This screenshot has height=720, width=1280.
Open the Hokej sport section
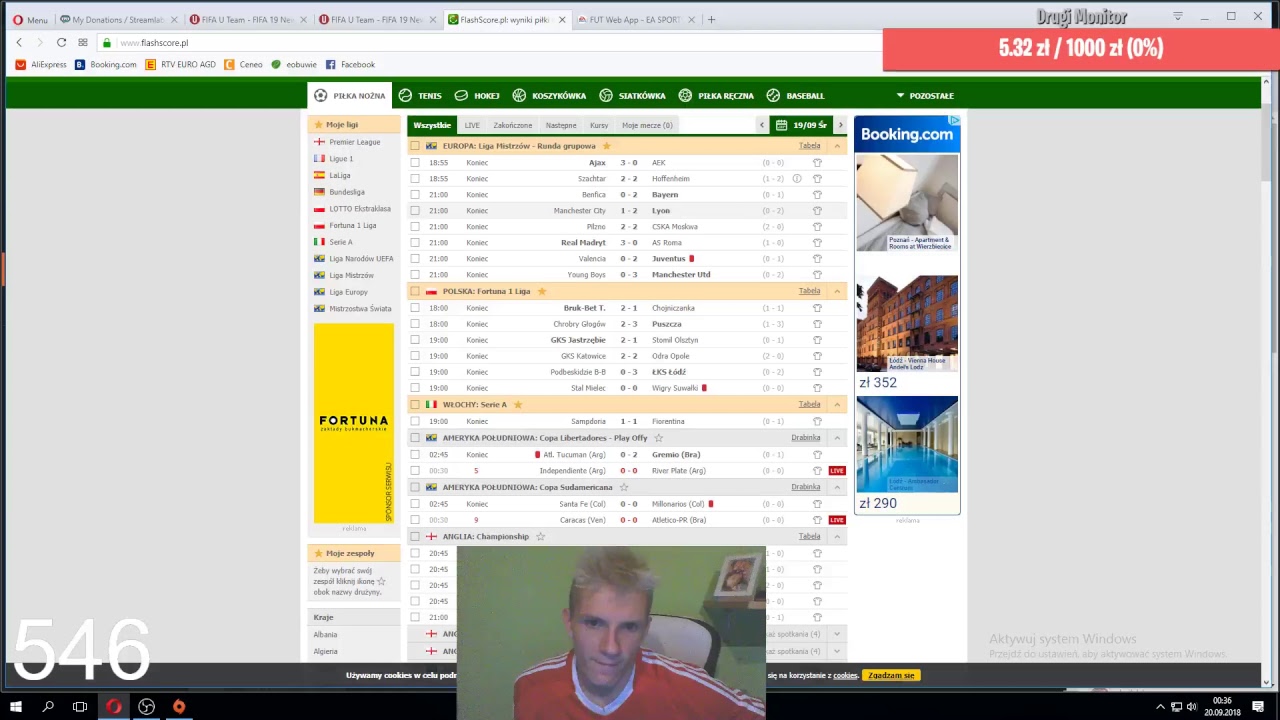[477, 96]
